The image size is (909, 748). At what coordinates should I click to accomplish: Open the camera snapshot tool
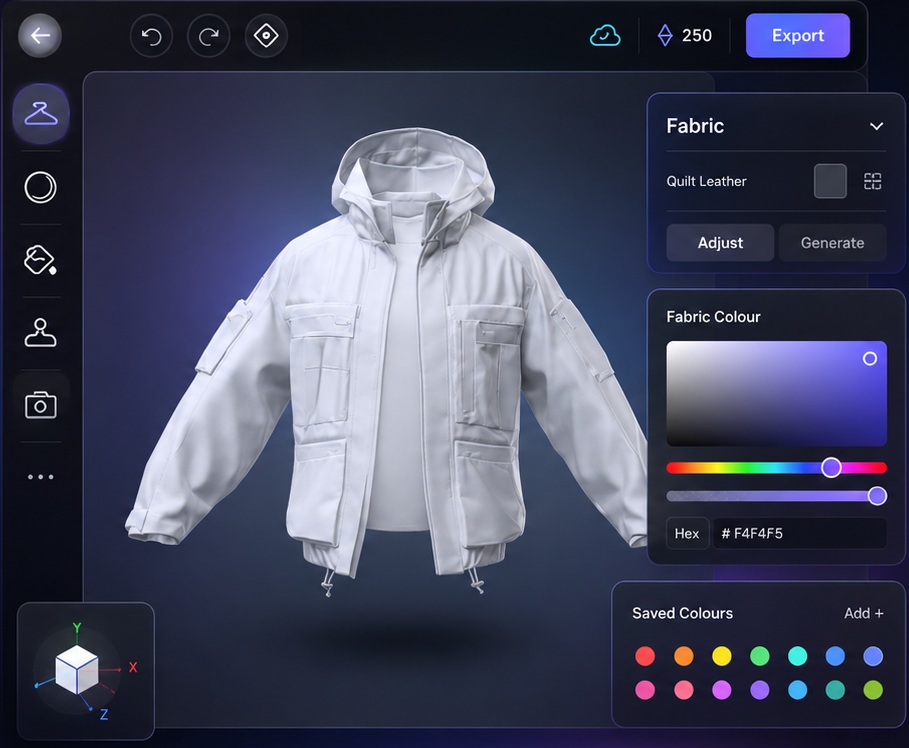(41, 405)
